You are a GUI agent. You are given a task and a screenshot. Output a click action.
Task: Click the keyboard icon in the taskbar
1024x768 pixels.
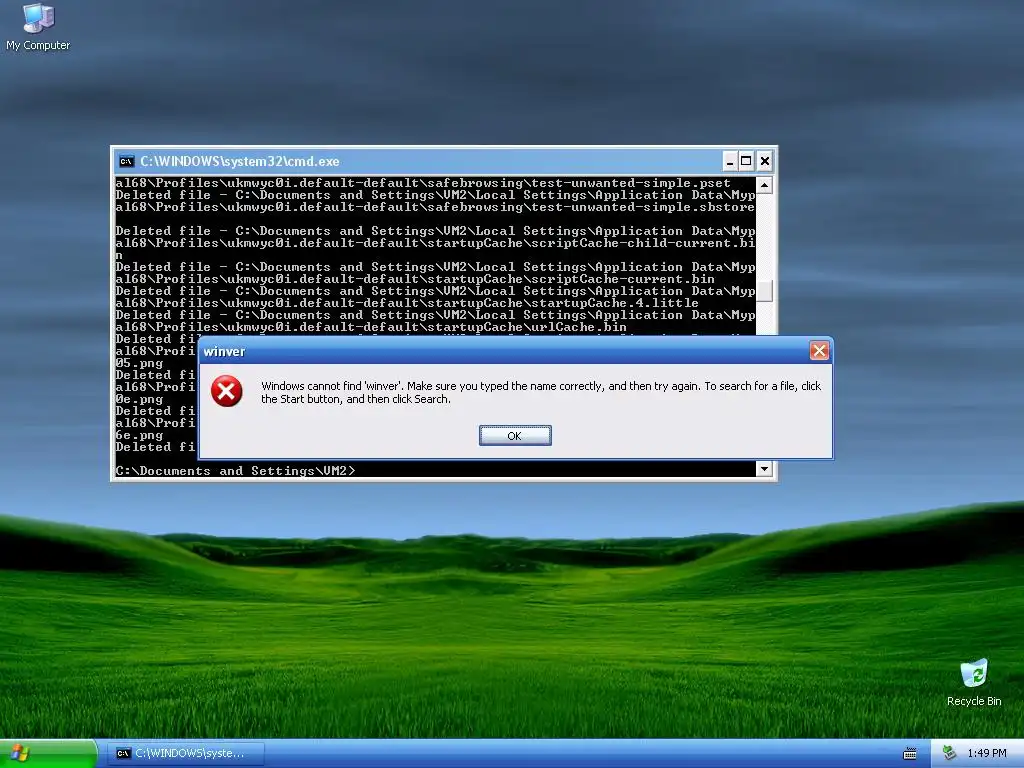tap(910, 754)
